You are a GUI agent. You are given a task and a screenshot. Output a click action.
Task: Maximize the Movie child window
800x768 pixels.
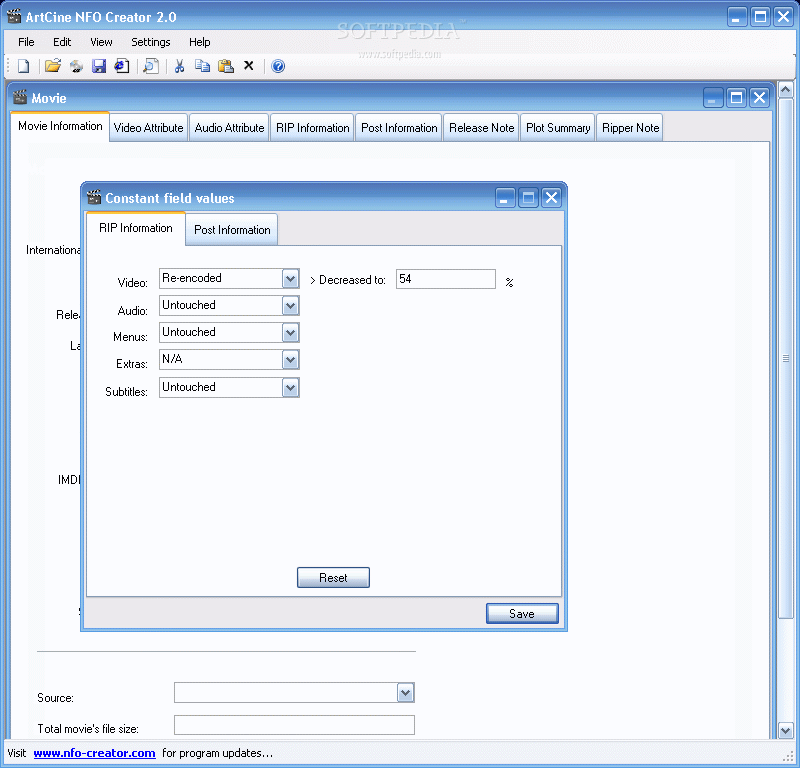tap(736, 97)
